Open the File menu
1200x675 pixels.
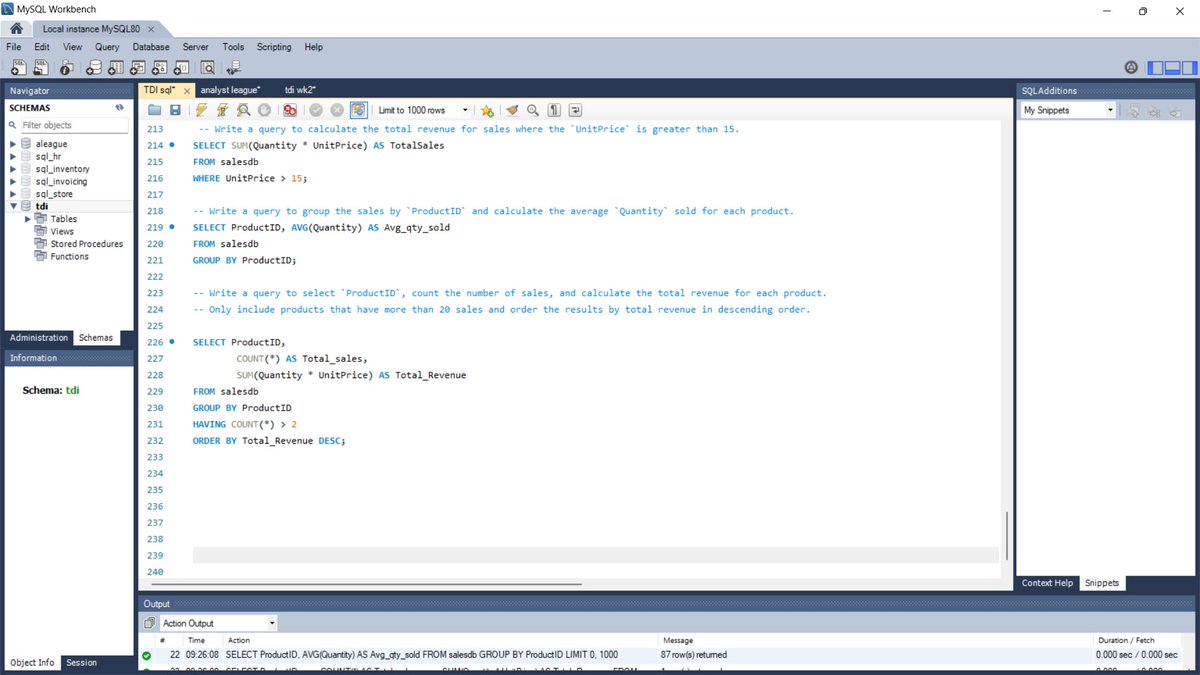(x=14, y=47)
